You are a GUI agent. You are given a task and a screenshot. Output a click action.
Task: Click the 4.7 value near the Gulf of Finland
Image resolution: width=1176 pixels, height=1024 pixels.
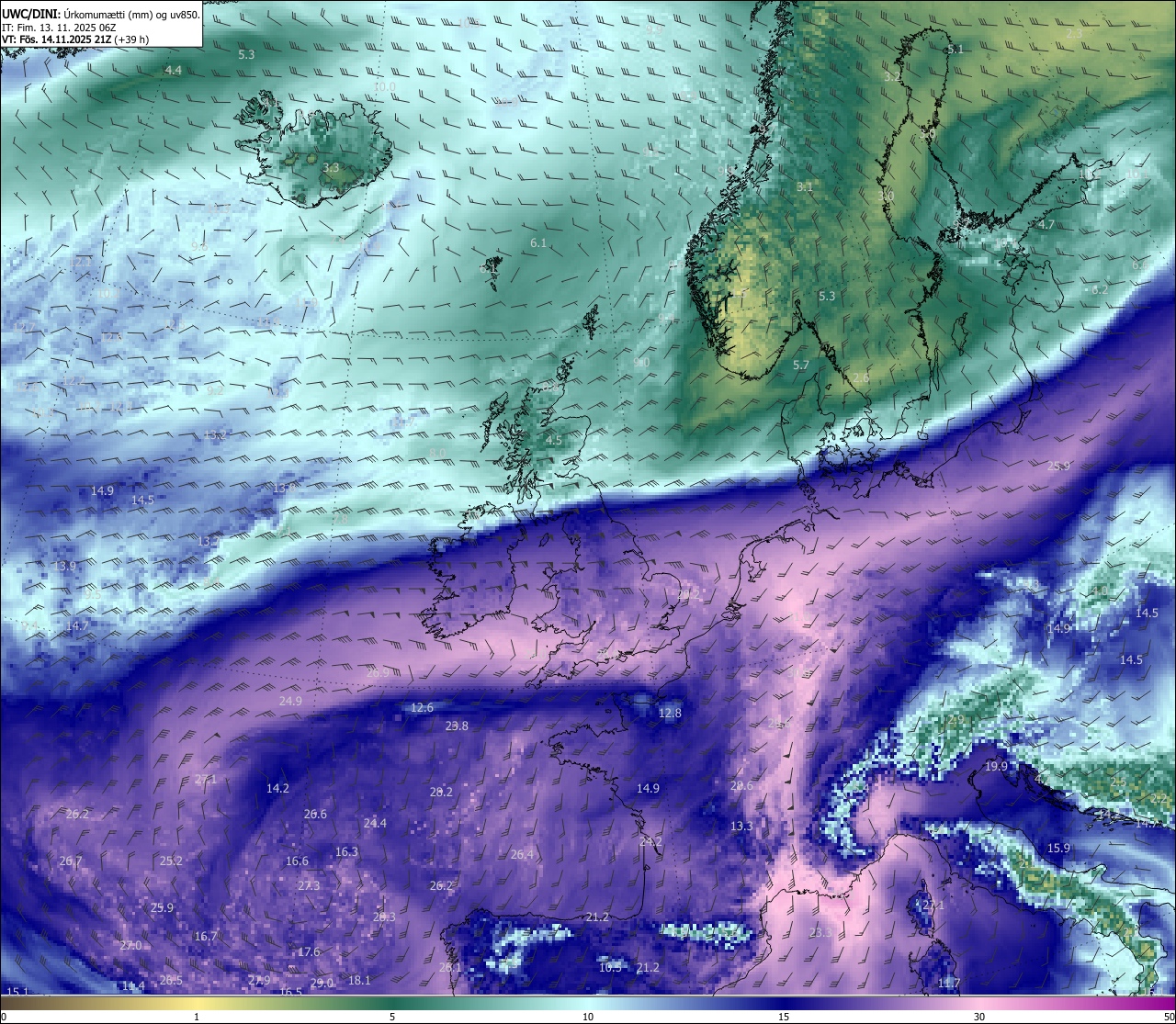[1046, 225]
